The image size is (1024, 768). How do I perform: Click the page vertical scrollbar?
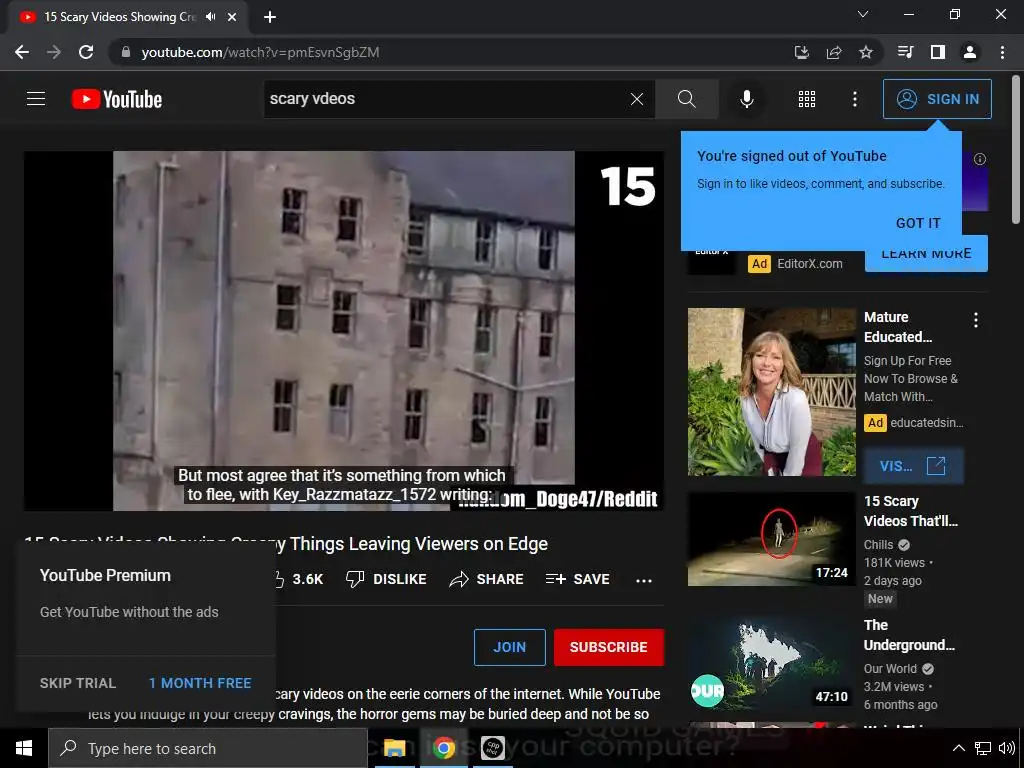(1016, 150)
